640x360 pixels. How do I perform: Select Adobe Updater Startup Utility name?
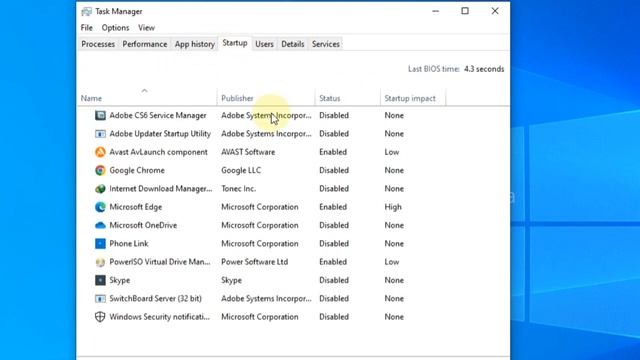click(x=160, y=134)
